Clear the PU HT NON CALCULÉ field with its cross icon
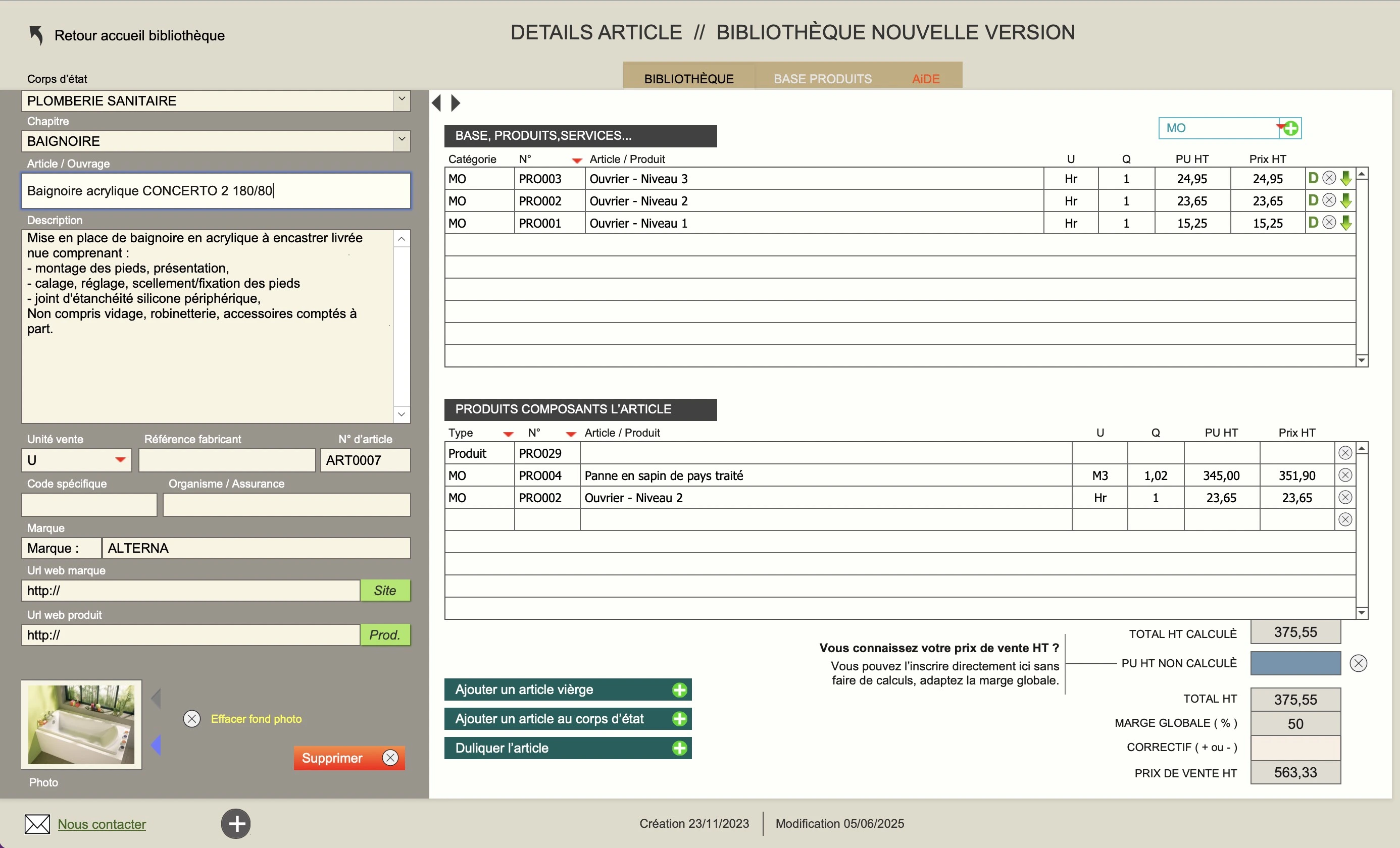This screenshot has width=1400, height=848. point(1359,663)
